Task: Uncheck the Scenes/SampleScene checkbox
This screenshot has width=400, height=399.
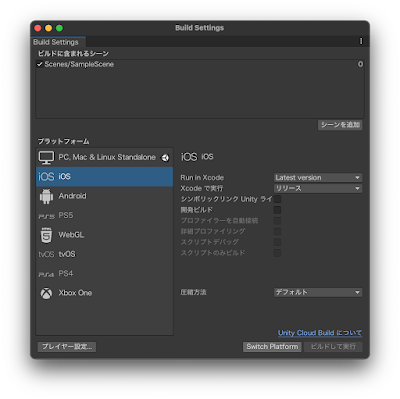Action: coord(40,64)
